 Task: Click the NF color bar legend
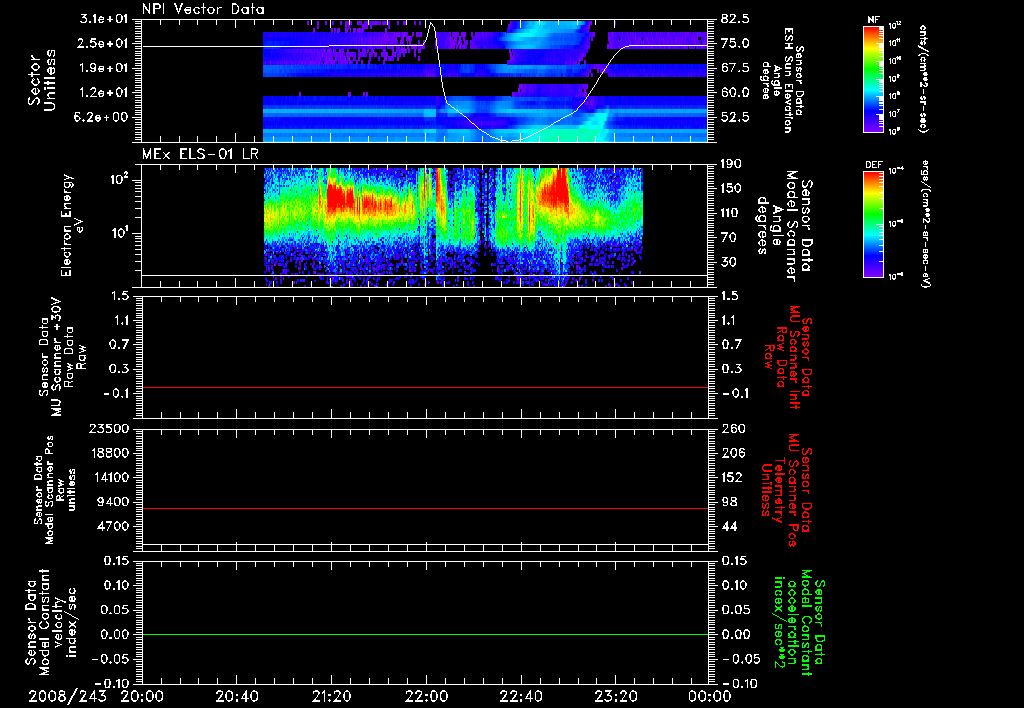(x=874, y=78)
